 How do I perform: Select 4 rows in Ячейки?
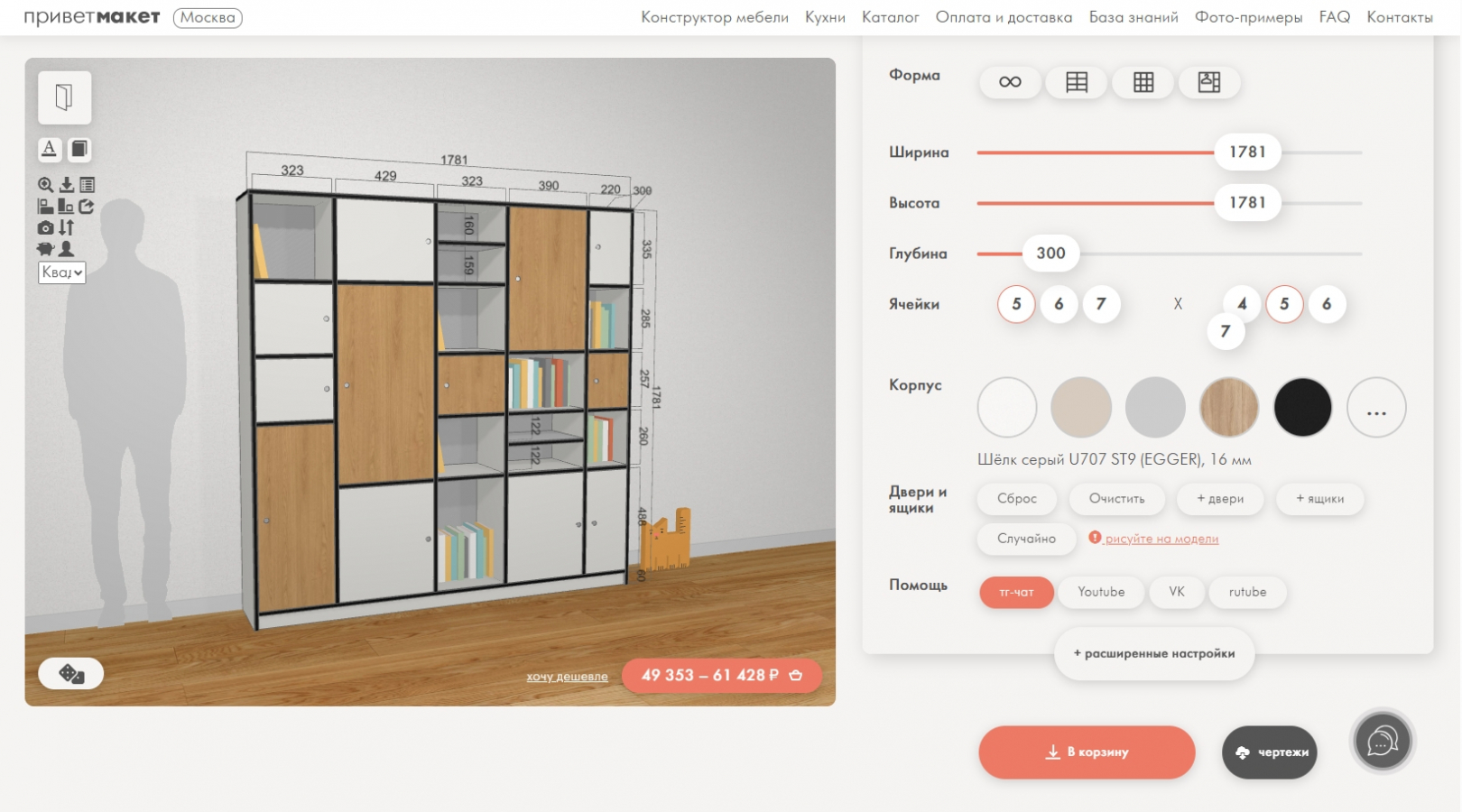pos(1242,304)
